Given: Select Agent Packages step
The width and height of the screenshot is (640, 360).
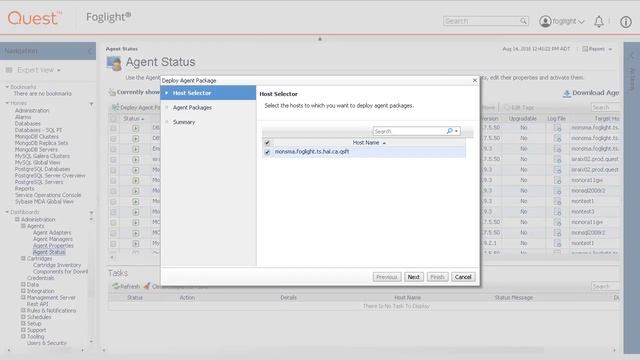Looking at the screenshot, I should [x=192, y=107].
